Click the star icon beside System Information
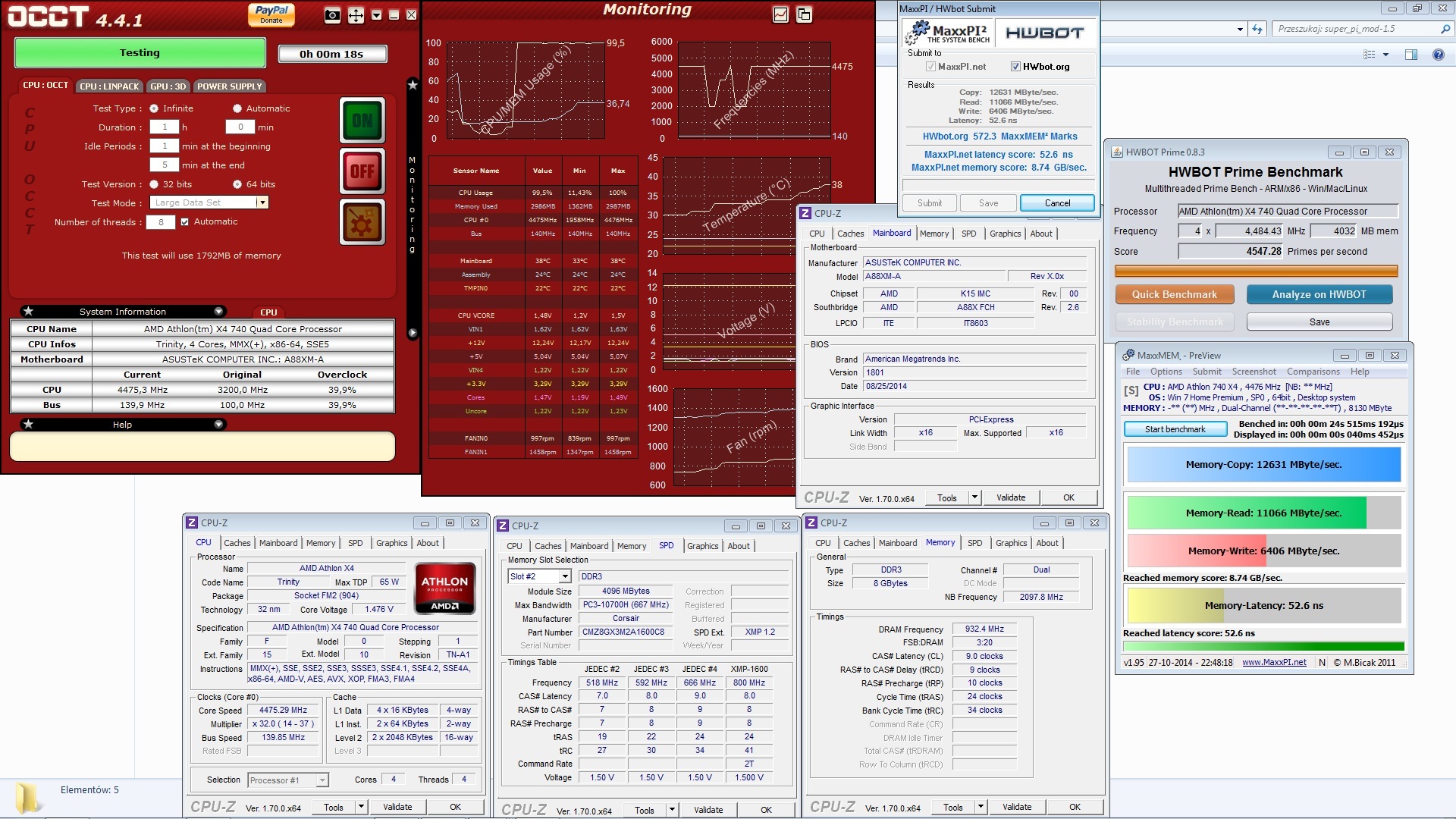 coord(28,311)
